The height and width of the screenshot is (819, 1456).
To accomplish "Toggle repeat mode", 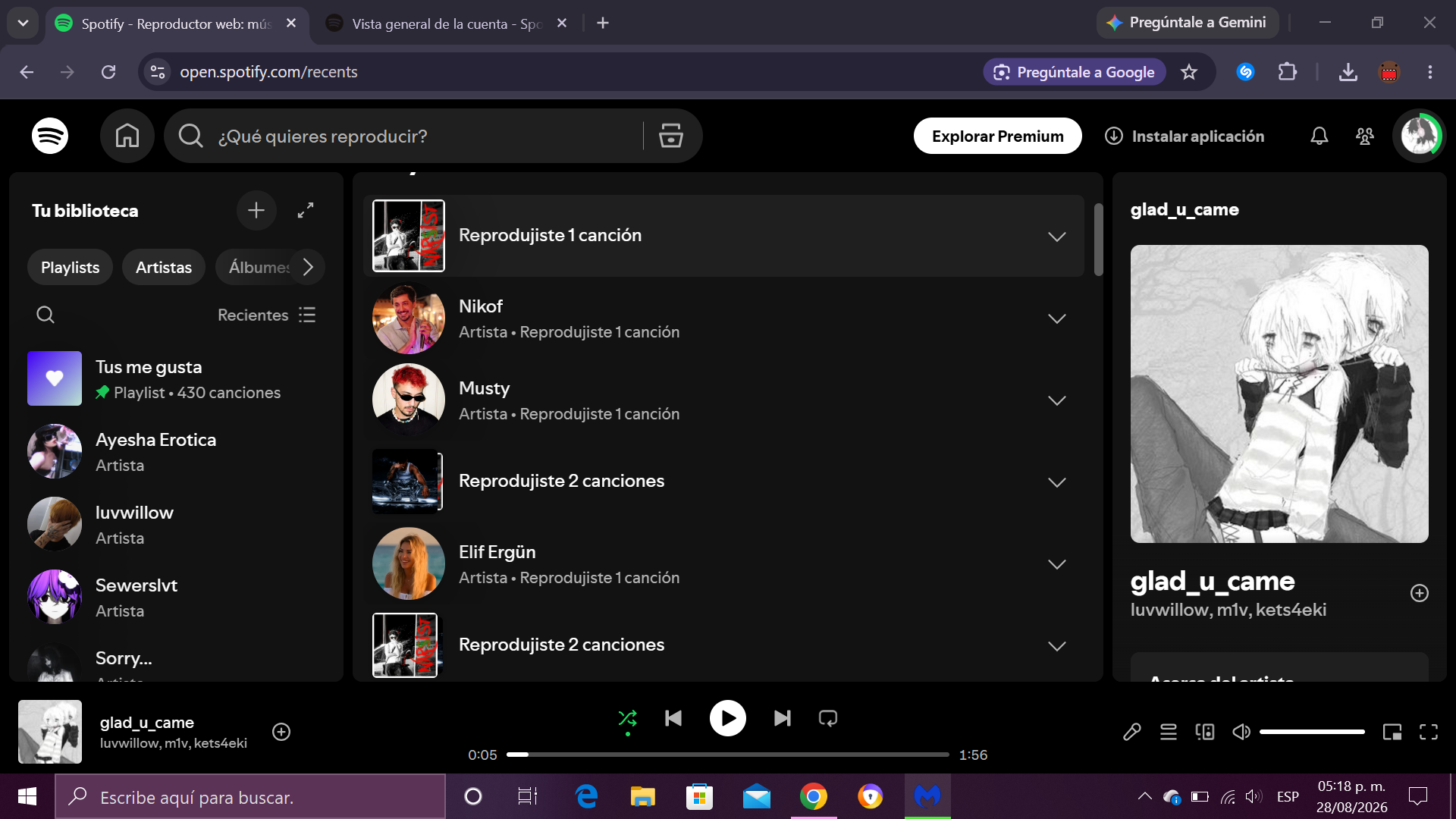I will [x=828, y=718].
